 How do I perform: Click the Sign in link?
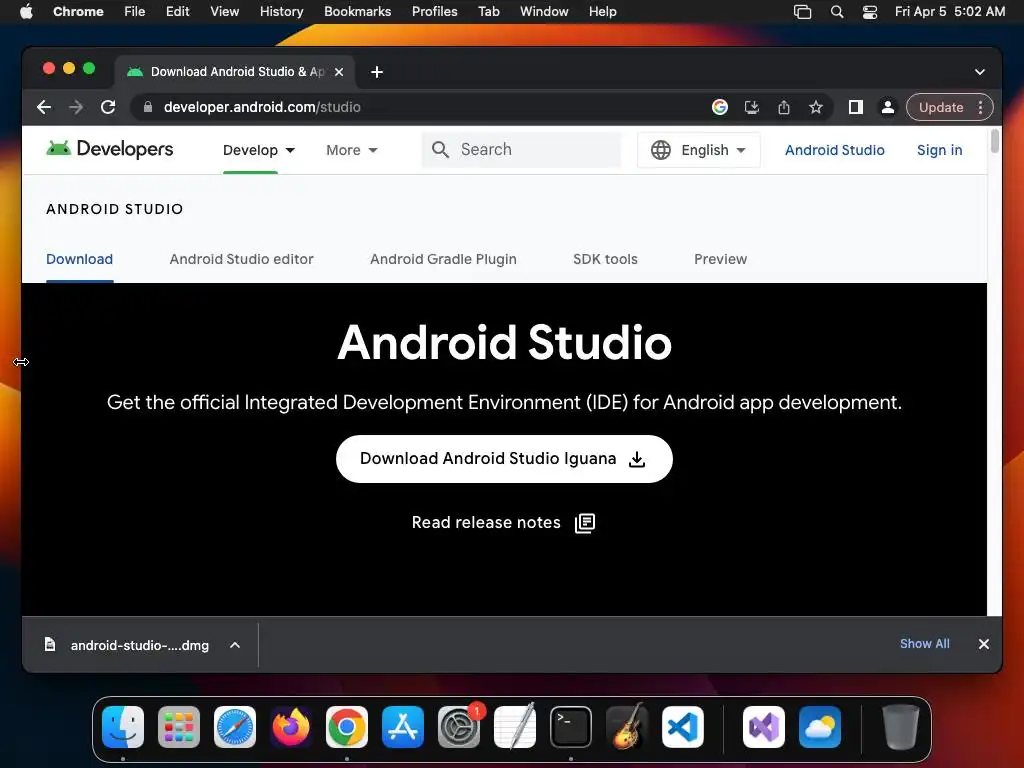coord(939,150)
